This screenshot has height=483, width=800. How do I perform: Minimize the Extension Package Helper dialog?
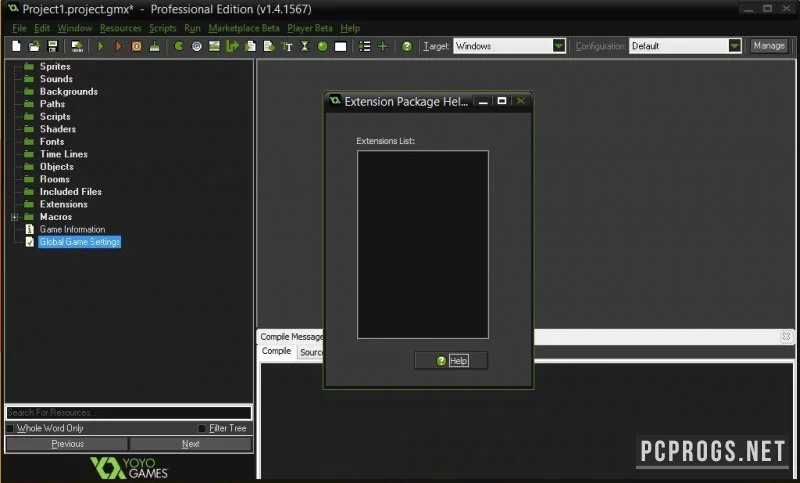483,101
